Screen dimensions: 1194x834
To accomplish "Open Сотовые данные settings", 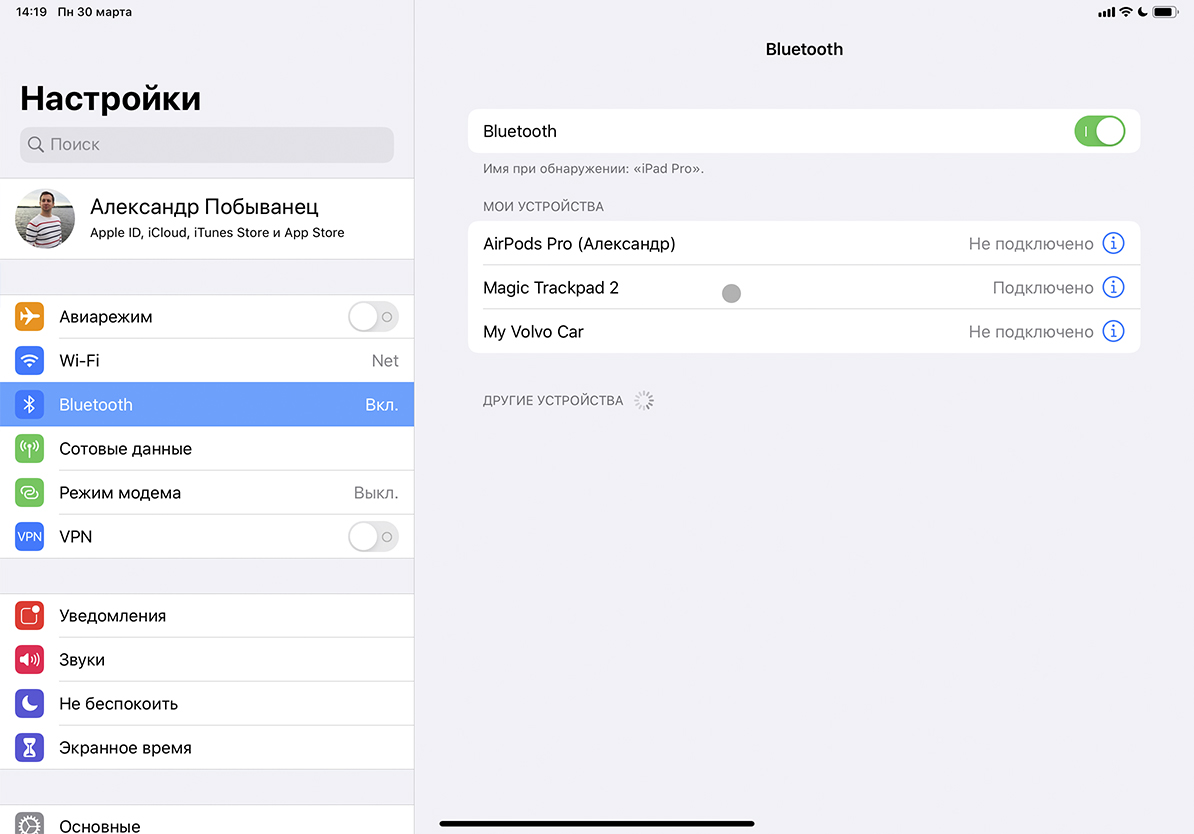I will coord(207,449).
